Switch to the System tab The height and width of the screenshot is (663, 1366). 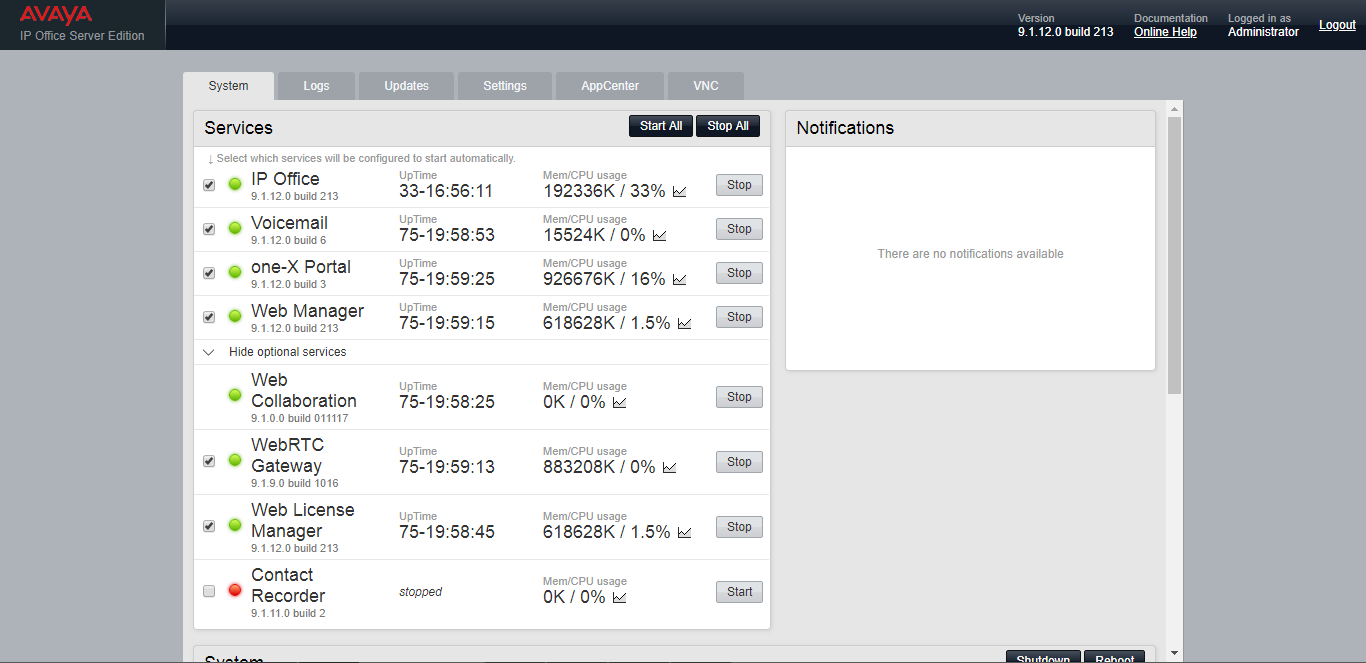tap(228, 86)
